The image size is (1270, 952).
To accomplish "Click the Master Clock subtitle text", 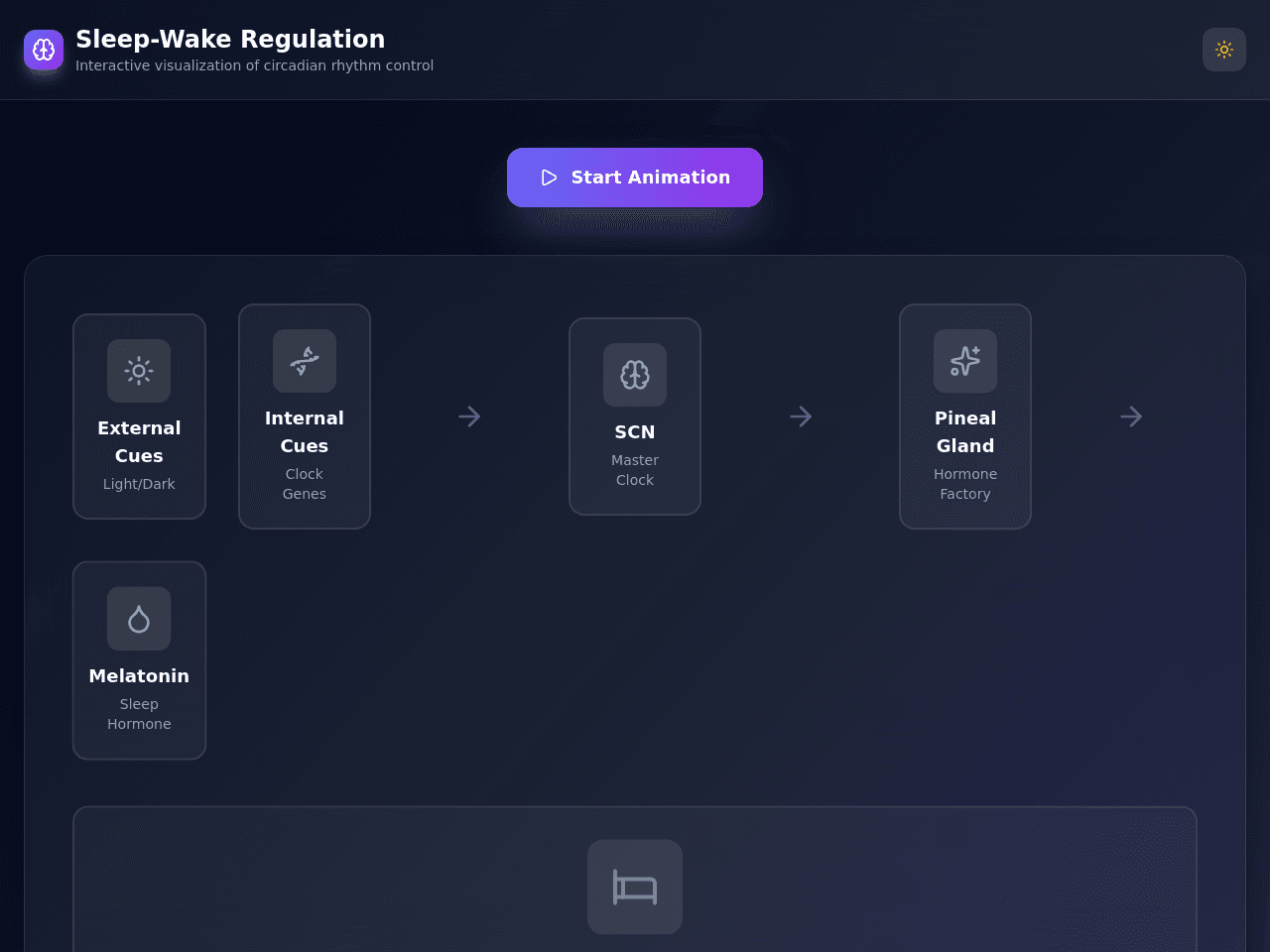I will (x=635, y=470).
